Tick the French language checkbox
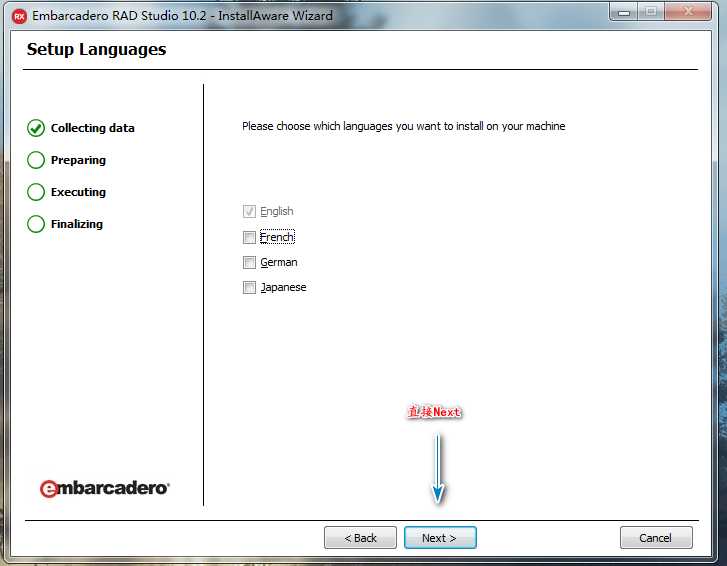 click(x=249, y=237)
